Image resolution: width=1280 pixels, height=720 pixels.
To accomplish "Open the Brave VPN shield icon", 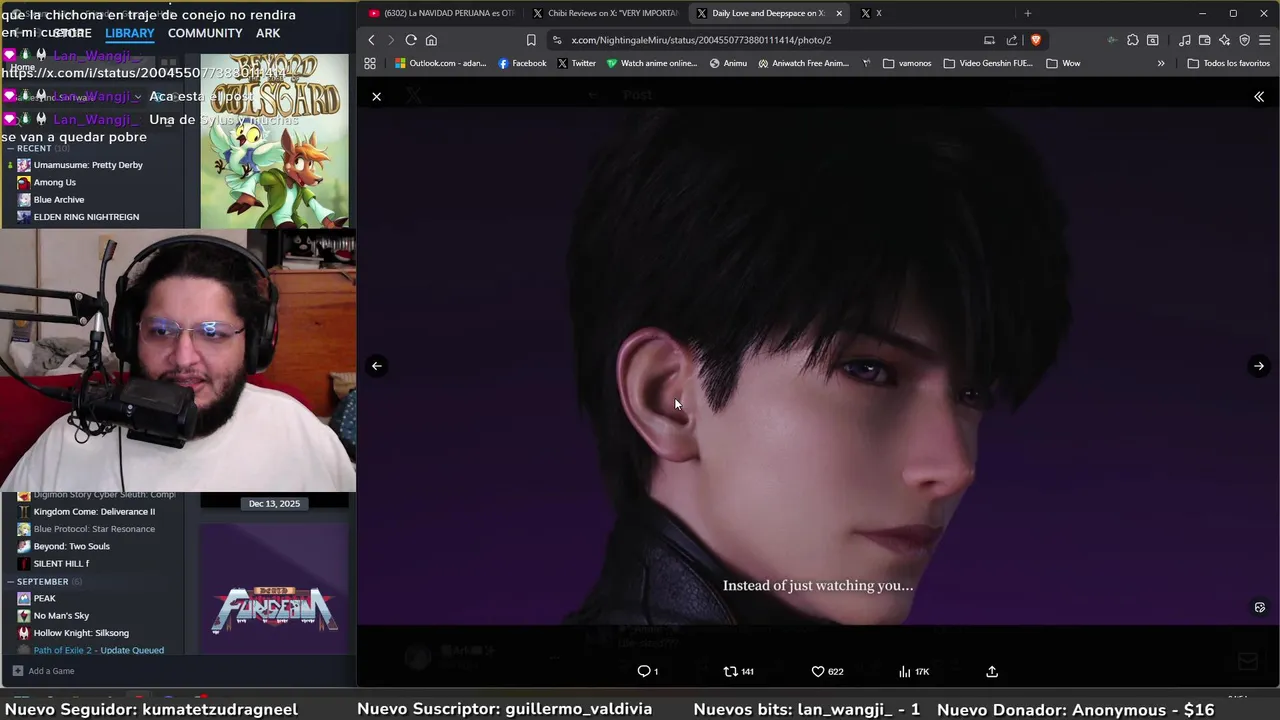I will pyautogui.click(x=1245, y=40).
